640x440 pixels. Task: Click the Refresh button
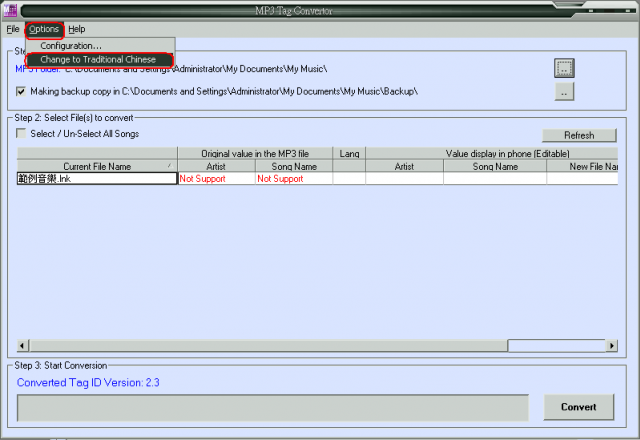579,135
